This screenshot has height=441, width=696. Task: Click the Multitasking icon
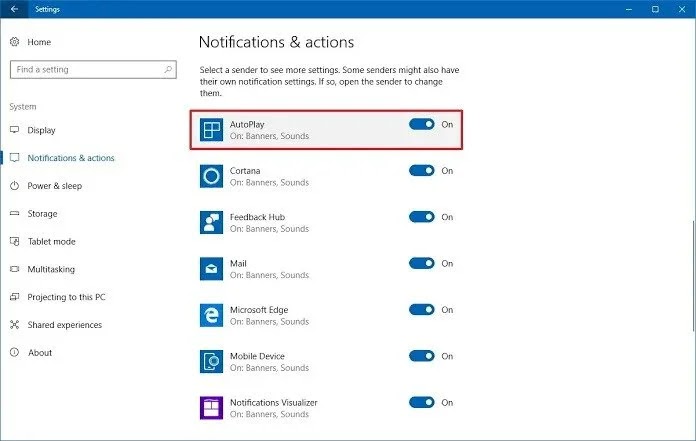(x=15, y=269)
